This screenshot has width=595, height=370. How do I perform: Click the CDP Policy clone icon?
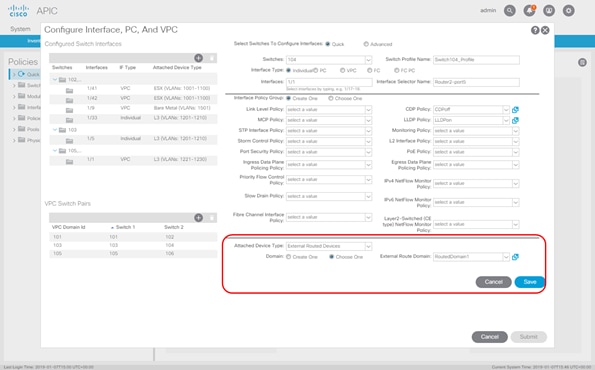515,110
